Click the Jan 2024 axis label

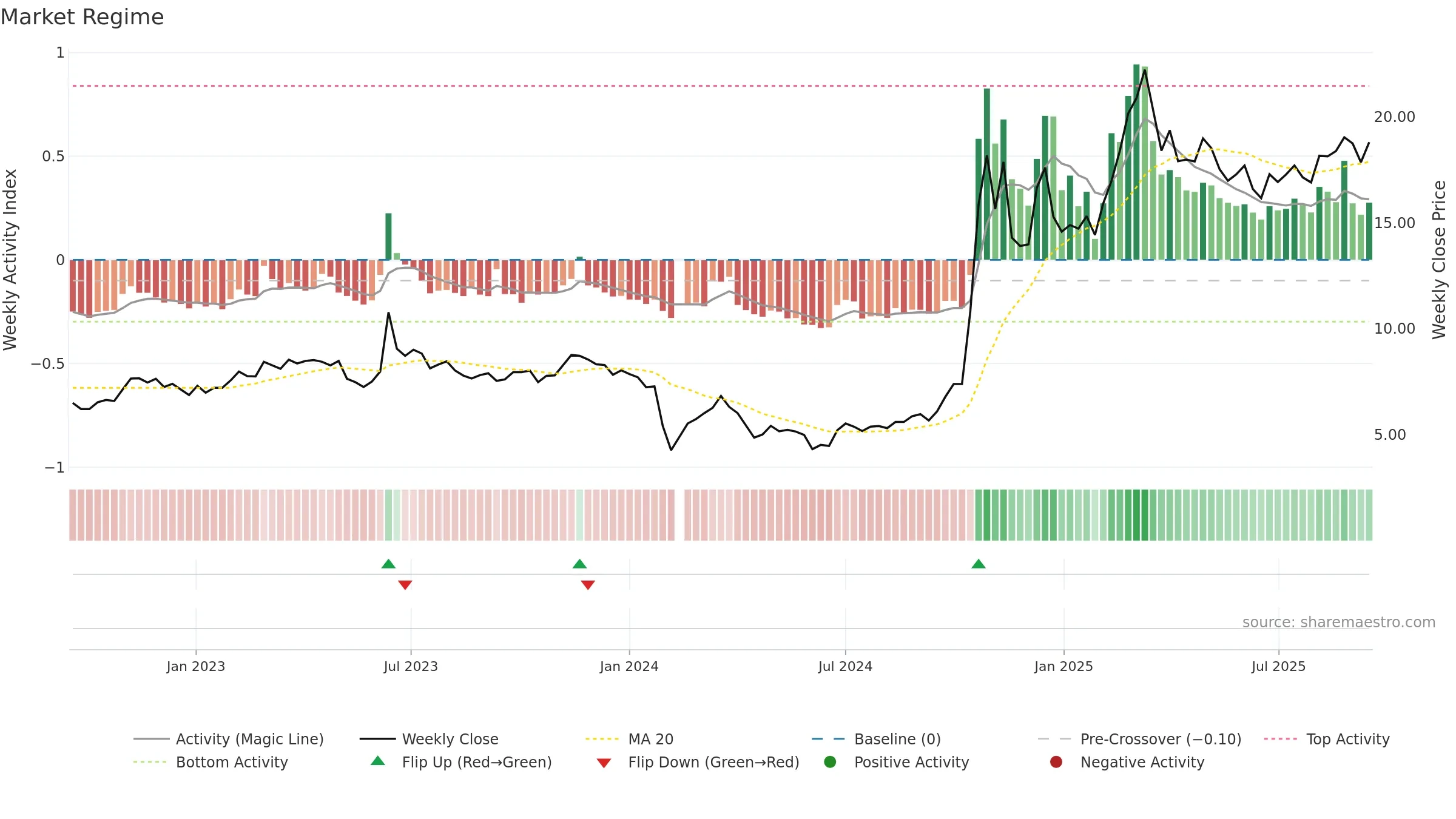point(629,666)
